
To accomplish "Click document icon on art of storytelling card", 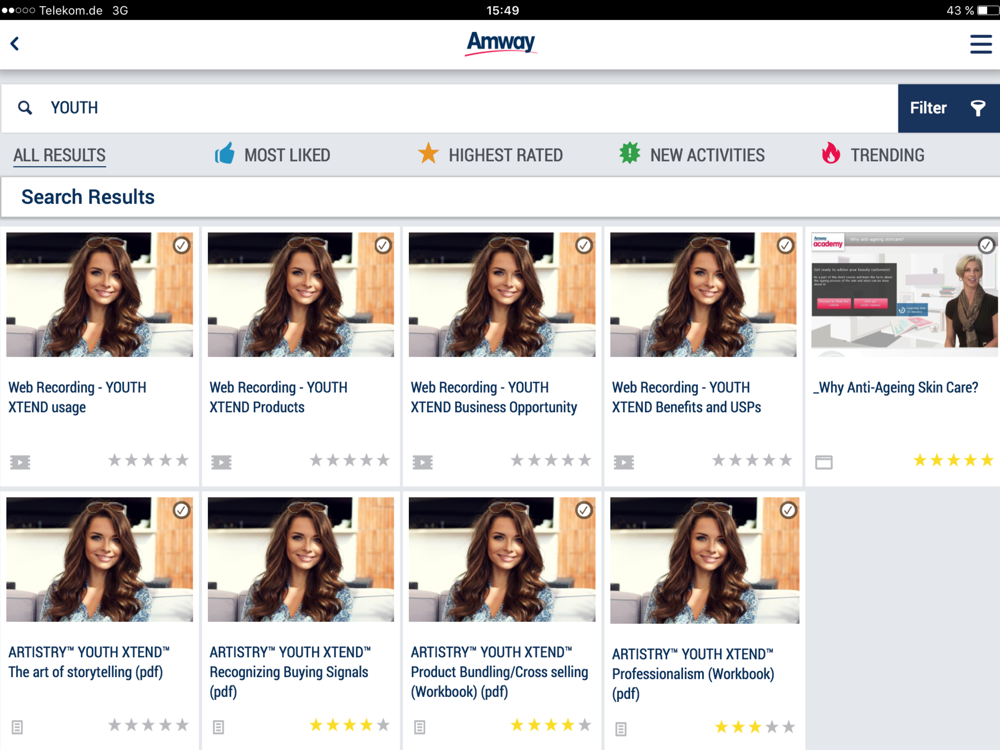I will 17,727.
